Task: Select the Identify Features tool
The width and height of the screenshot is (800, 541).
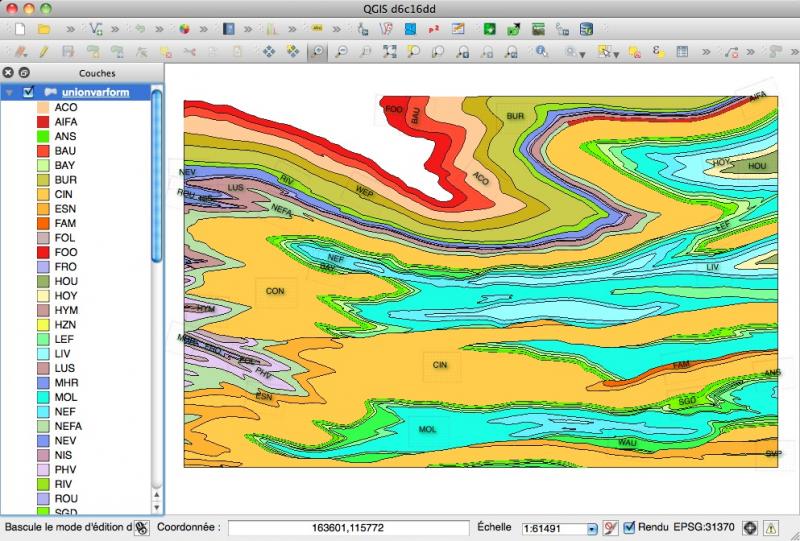Action: [x=541, y=51]
